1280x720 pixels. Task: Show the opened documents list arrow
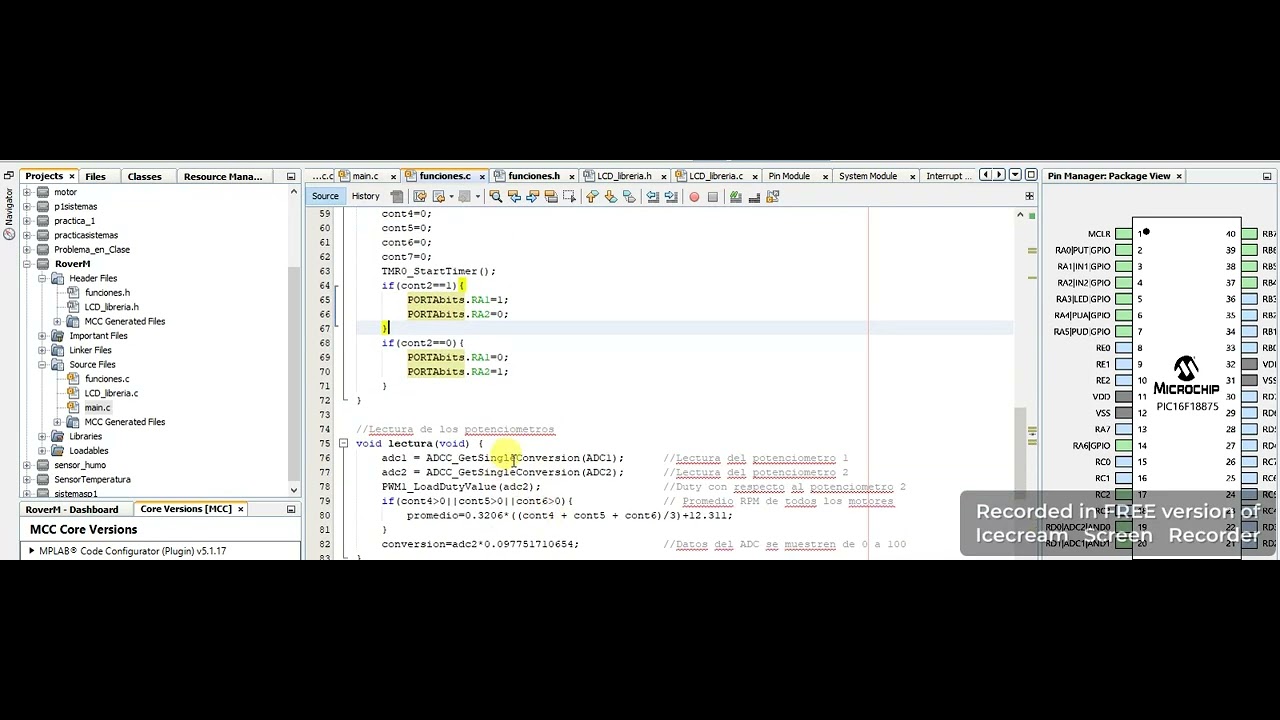tap(1016, 175)
